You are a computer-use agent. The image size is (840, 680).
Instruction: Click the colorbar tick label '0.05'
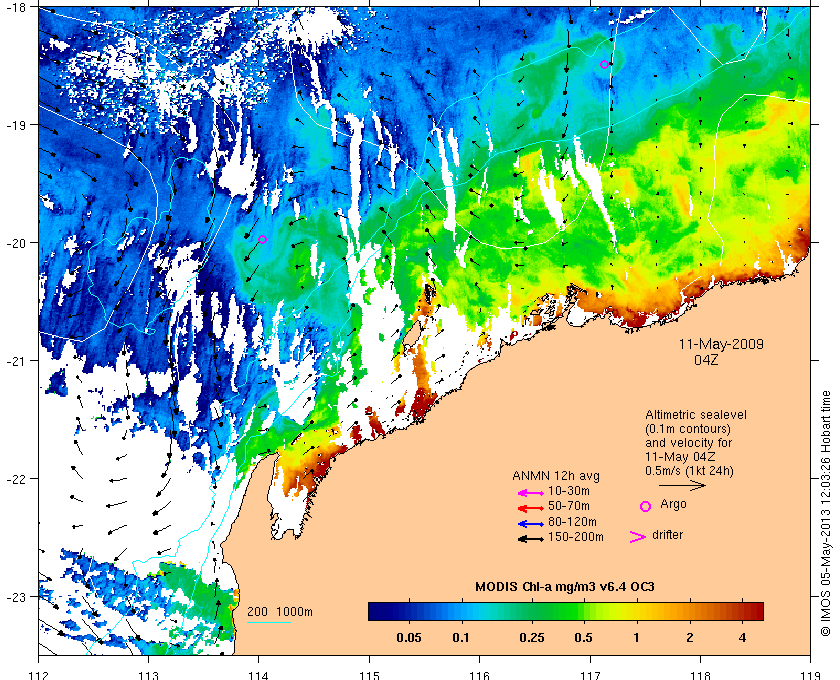point(409,638)
